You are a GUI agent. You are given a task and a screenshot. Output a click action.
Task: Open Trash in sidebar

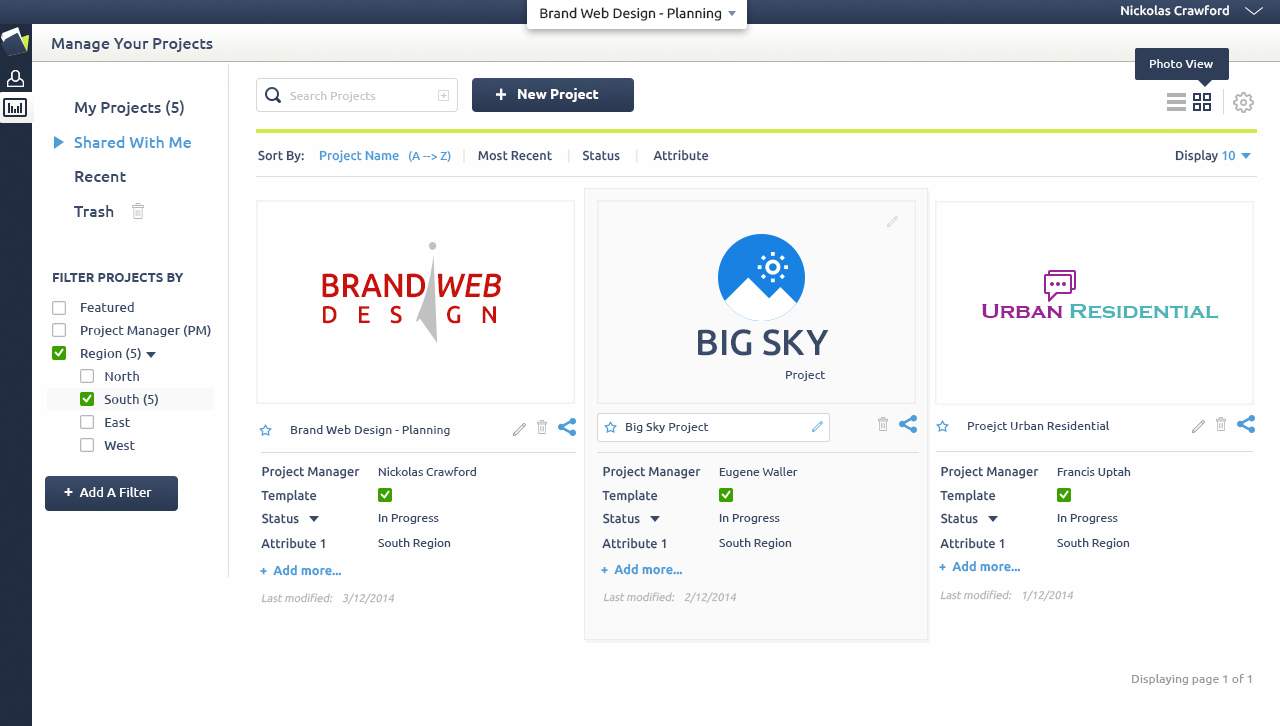click(94, 212)
